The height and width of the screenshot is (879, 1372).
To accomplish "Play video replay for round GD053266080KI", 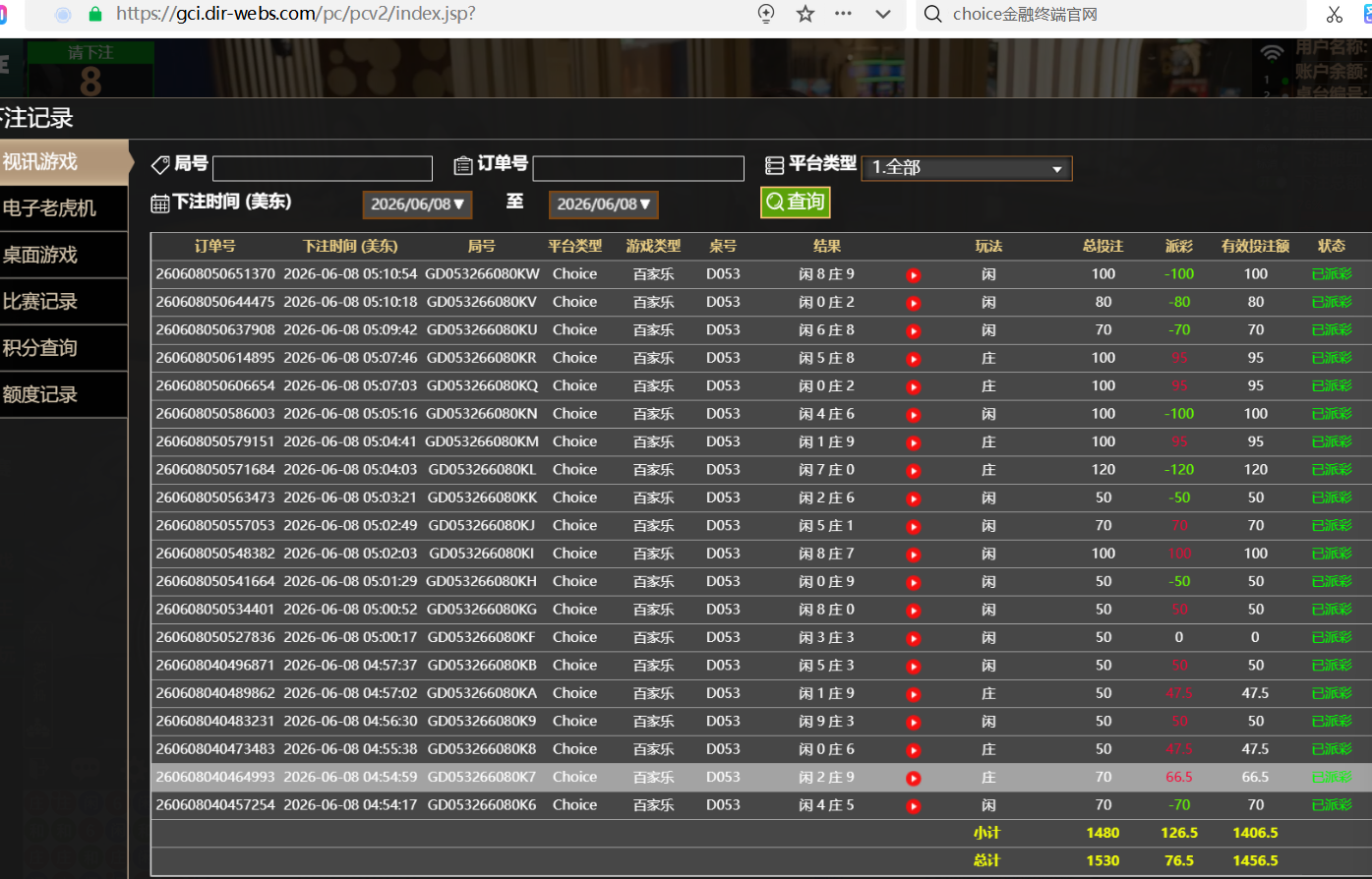I will click(914, 555).
